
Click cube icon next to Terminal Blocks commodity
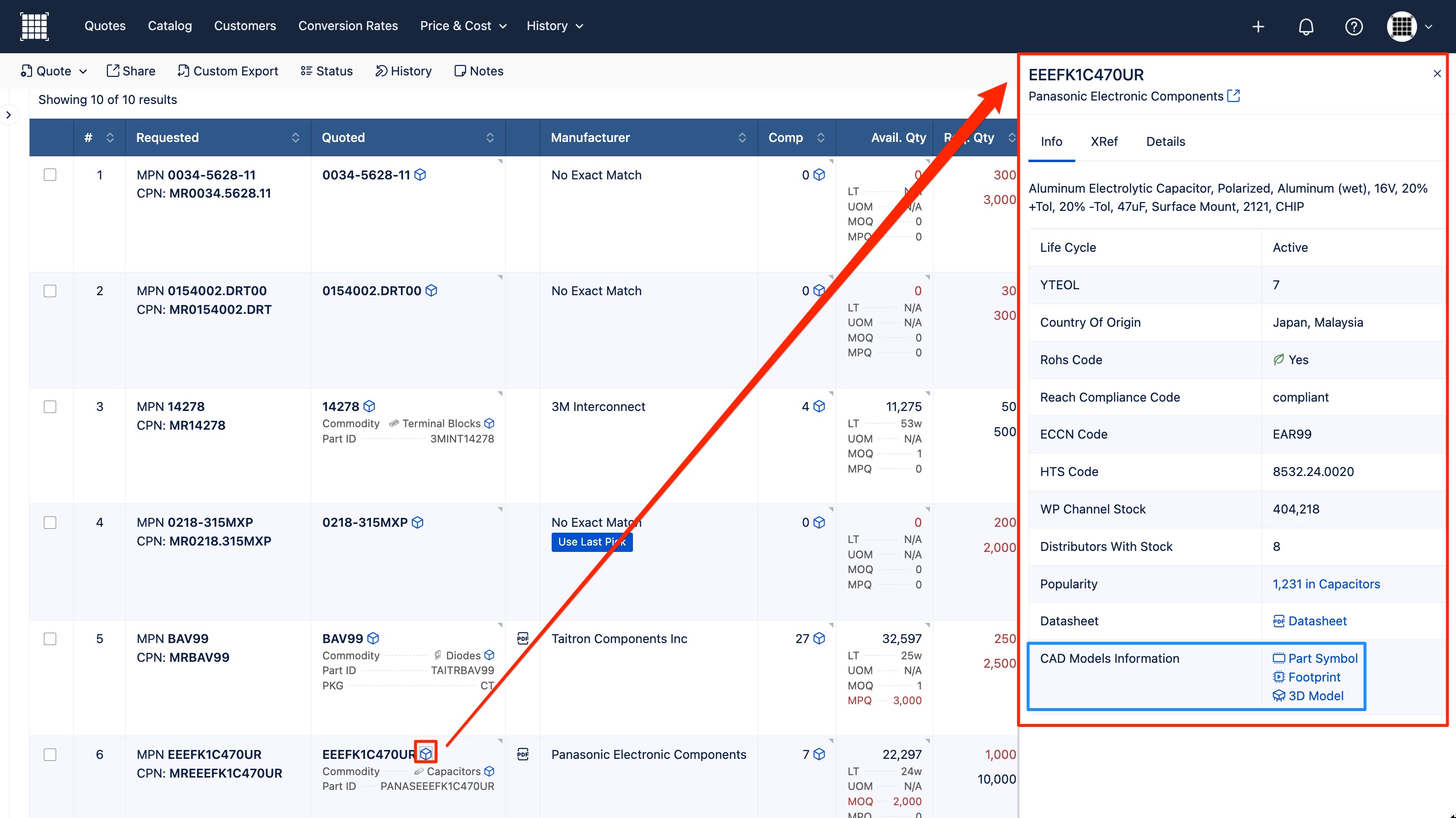(x=490, y=423)
